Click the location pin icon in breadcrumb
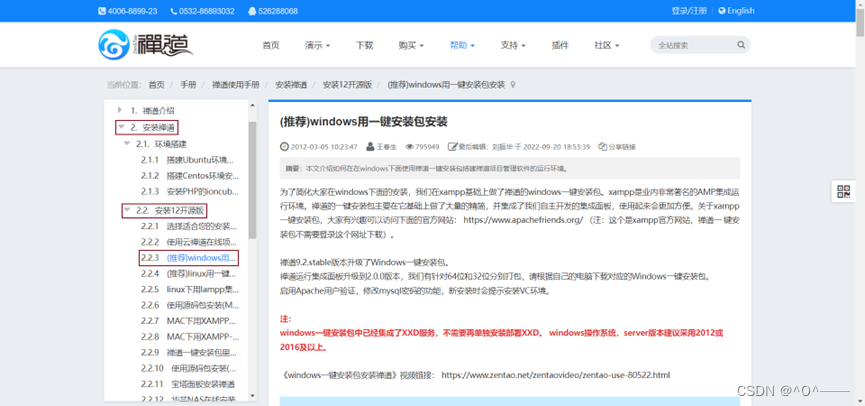The image size is (865, 406). (x=513, y=85)
